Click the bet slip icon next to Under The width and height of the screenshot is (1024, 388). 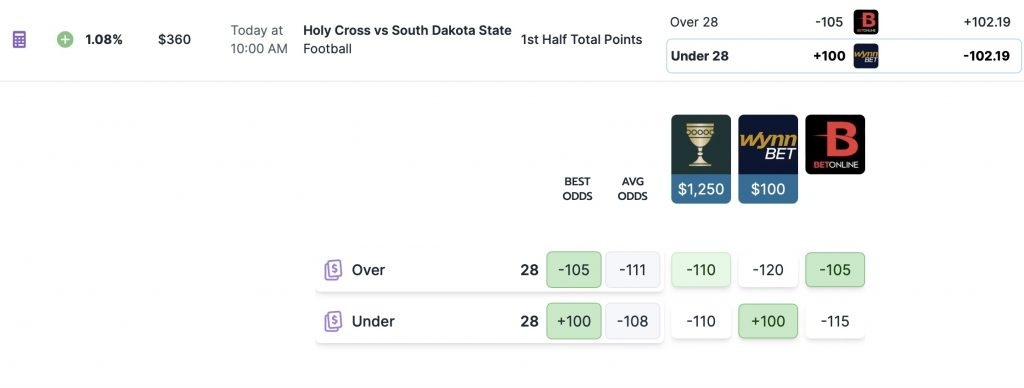pos(333,321)
